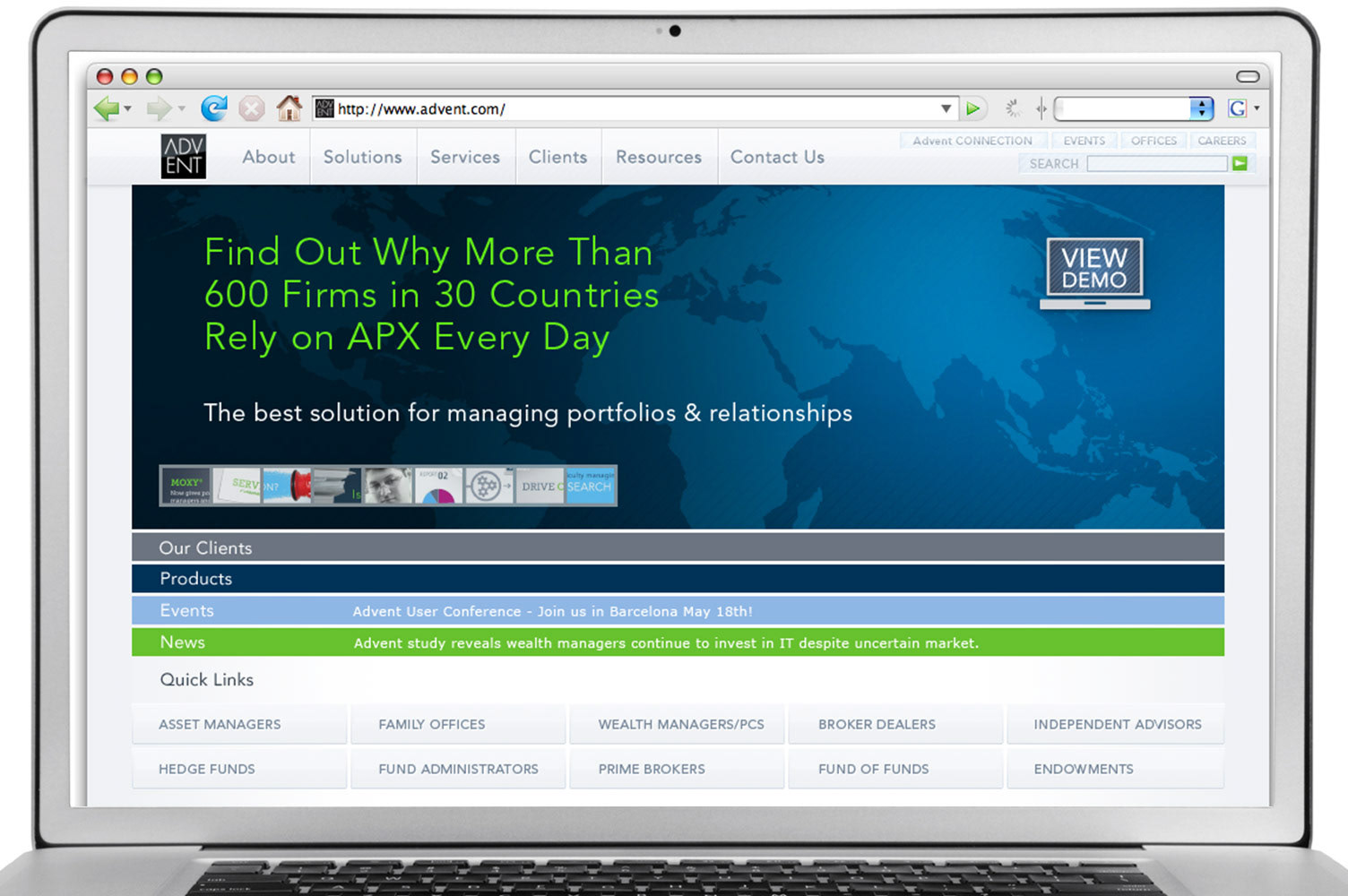
Task: Click the CAREERS utility link
Action: 1222,141
